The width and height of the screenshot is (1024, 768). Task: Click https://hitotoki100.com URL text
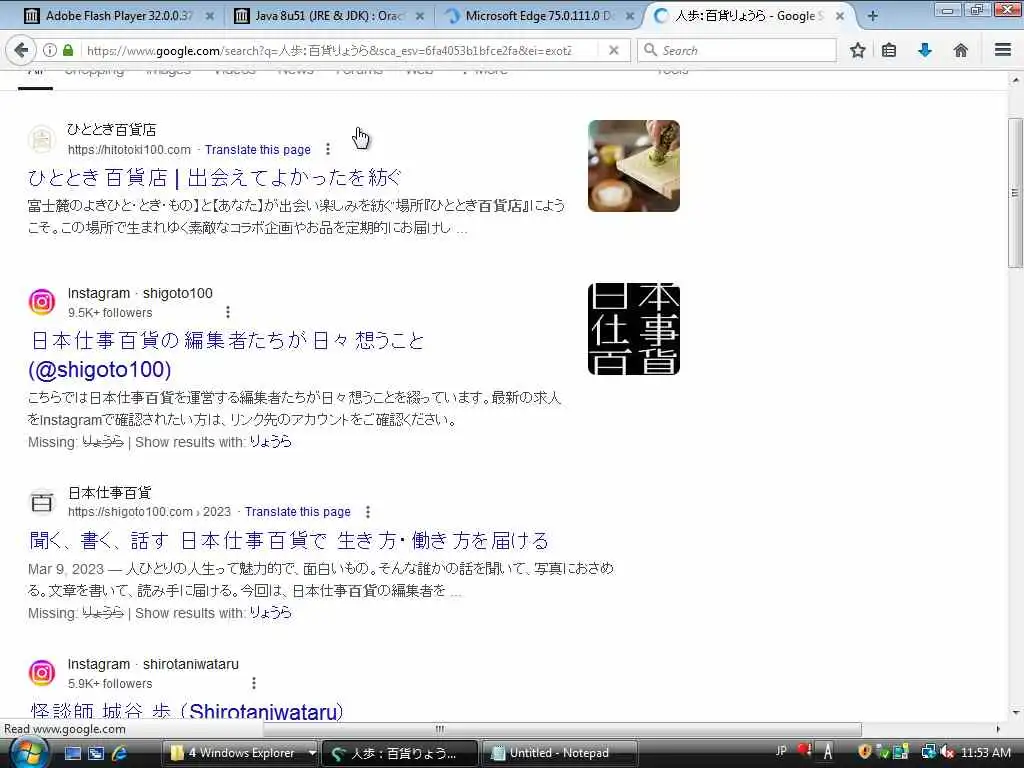click(129, 150)
